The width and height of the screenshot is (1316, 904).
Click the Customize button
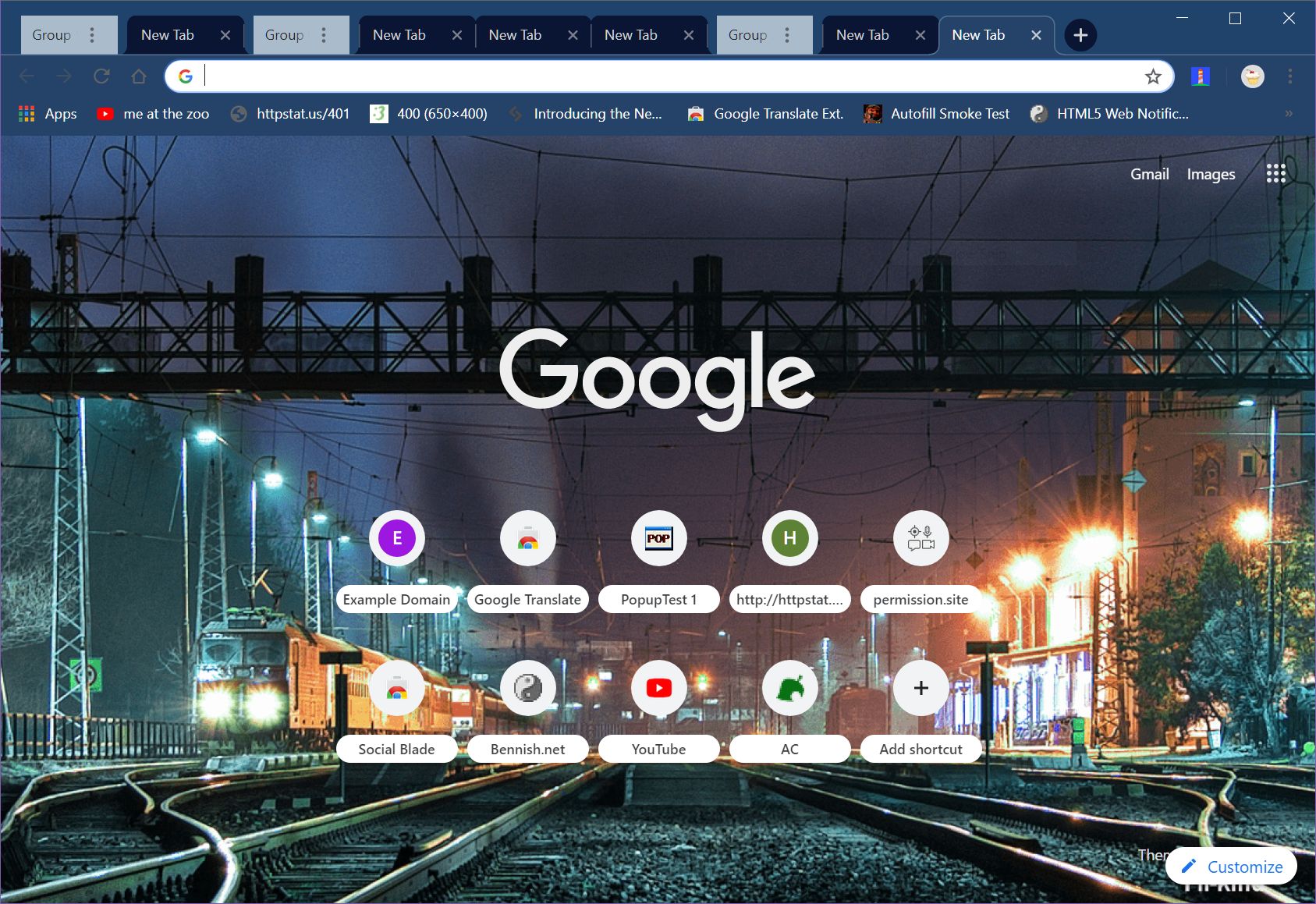(1231, 866)
